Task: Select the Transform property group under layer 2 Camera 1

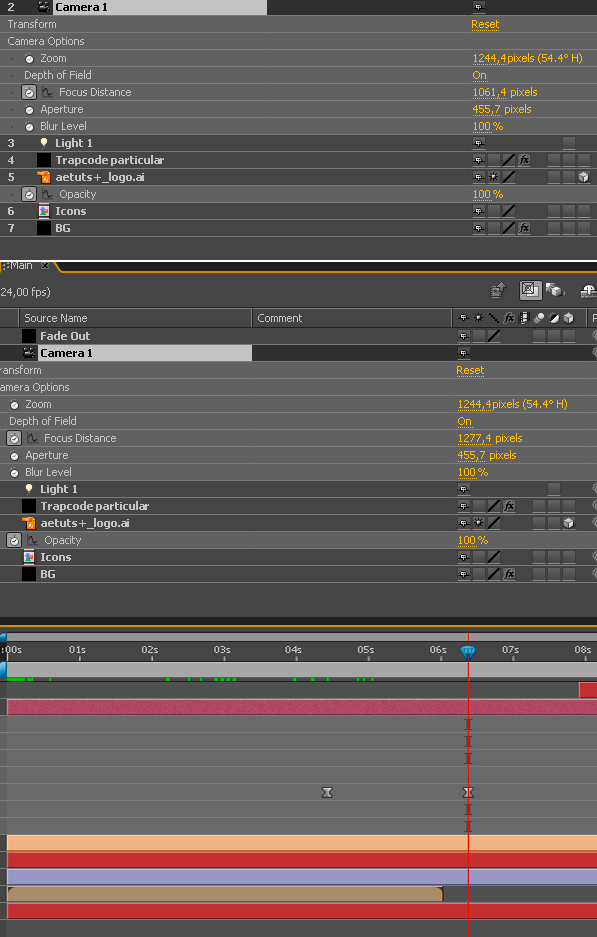Action: tap(32, 25)
